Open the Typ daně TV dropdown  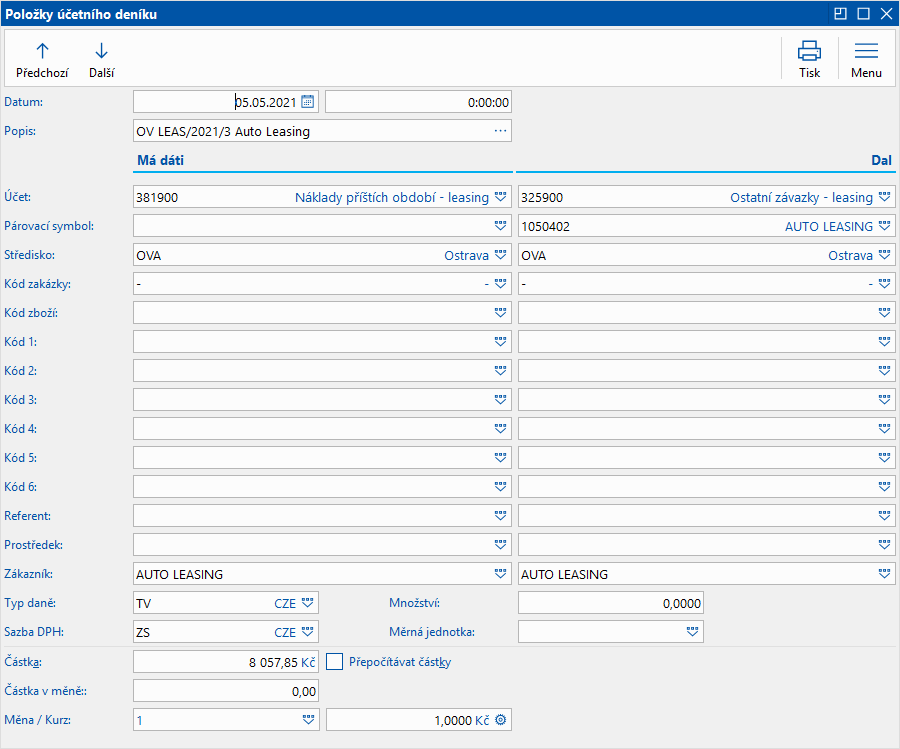[308, 603]
